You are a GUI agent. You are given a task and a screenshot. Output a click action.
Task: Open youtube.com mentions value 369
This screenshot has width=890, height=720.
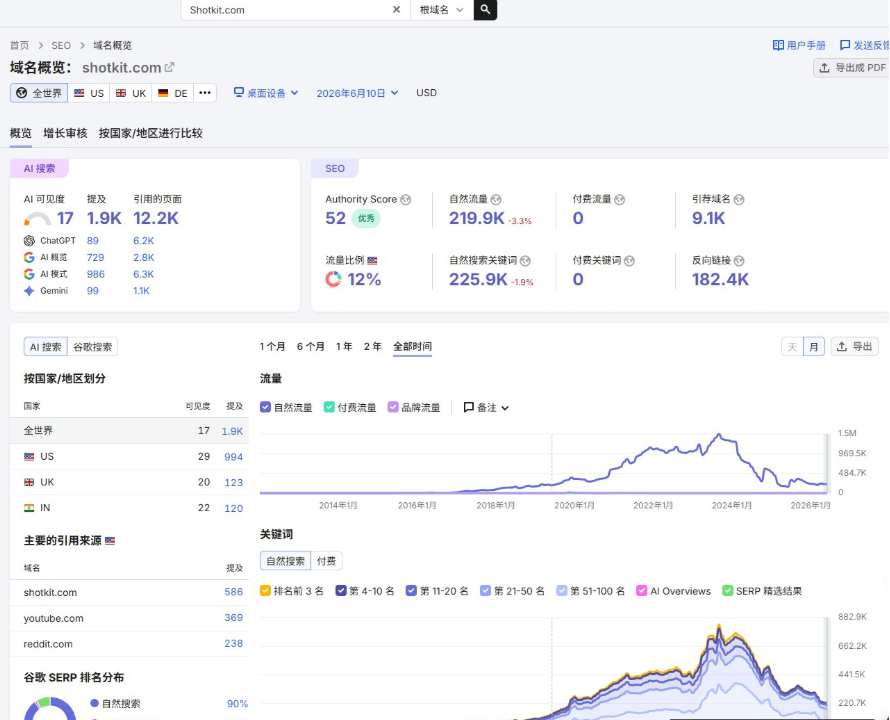[x=233, y=618]
